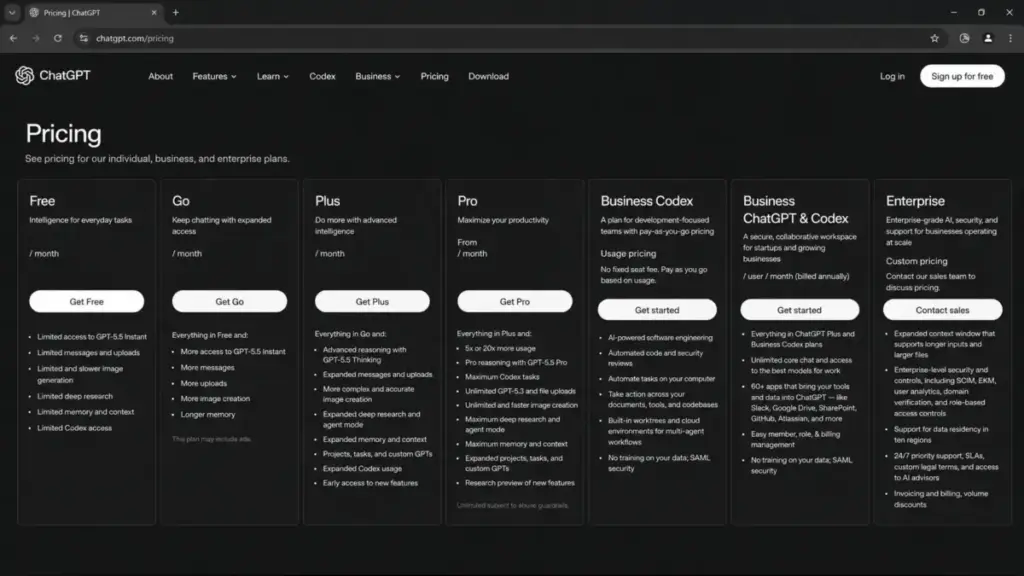Click 'Limited deep research' feature text
Viewport: 1024px width, 576px height.
(75, 396)
